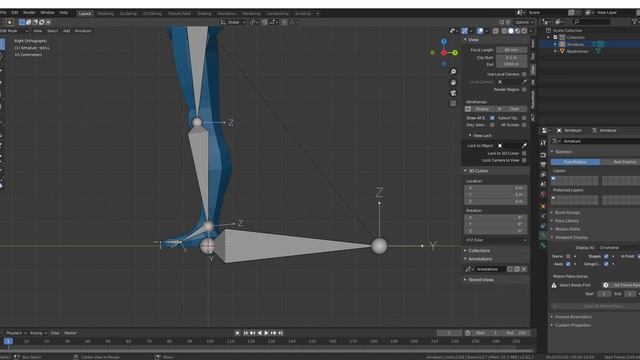Viewport: 640px width, 360px height.
Task: Click the blue Z axis on navigation gizmo
Action: click(x=444, y=42)
